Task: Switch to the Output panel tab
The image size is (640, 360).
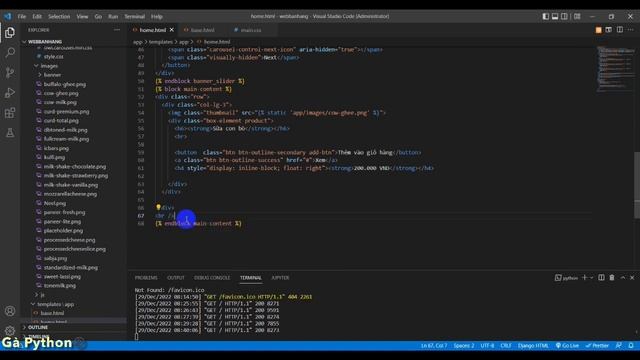Action: (x=176, y=278)
